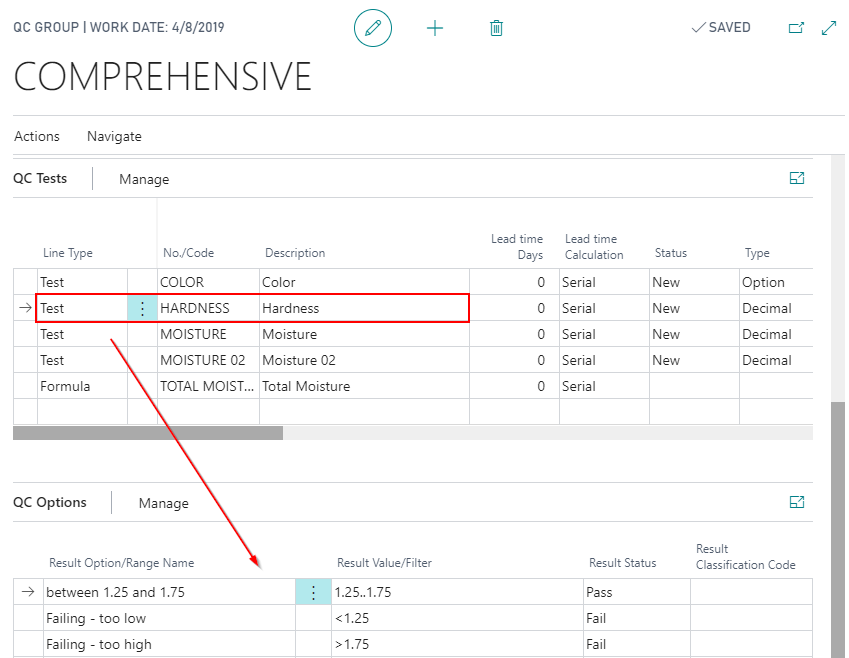The height and width of the screenshot is (658, 849).
Task: Click the Result Value 1.25..1.75 field
Action: tap(456, 593)
